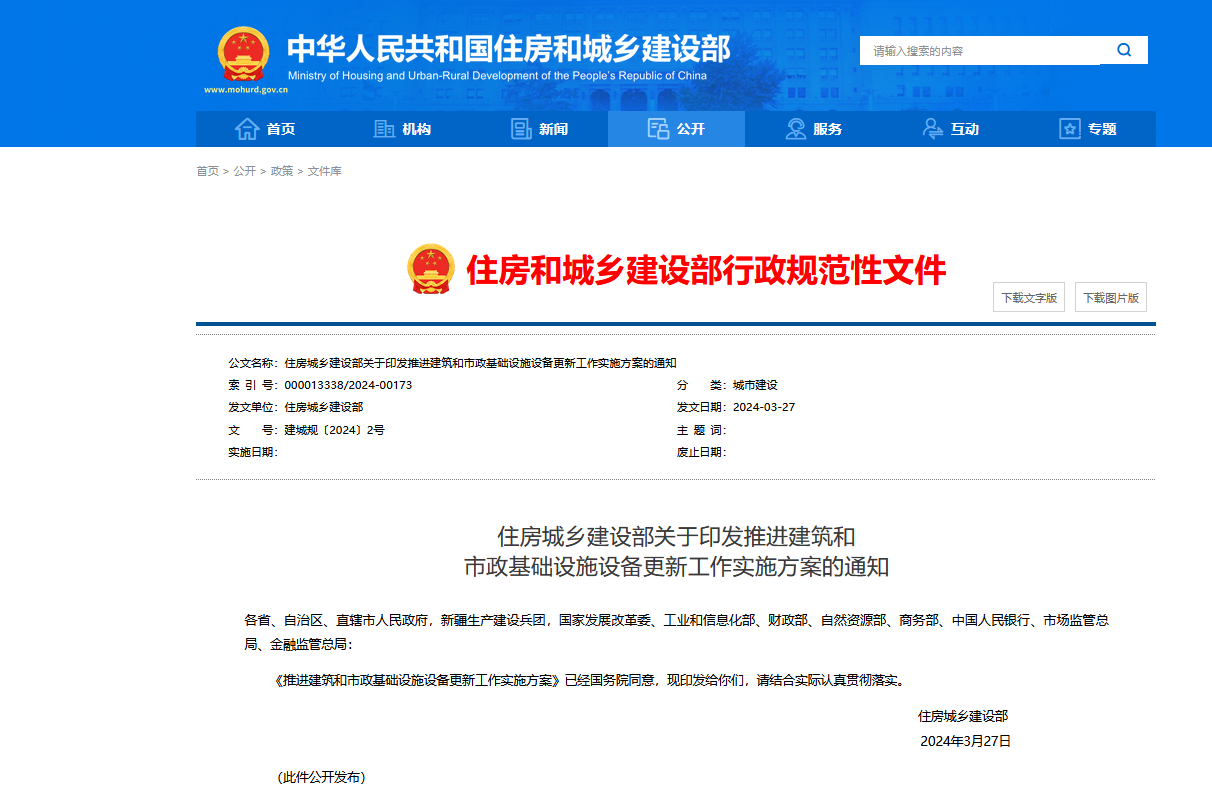Click the (此件公开发布) note

click(x=322, y=777)
